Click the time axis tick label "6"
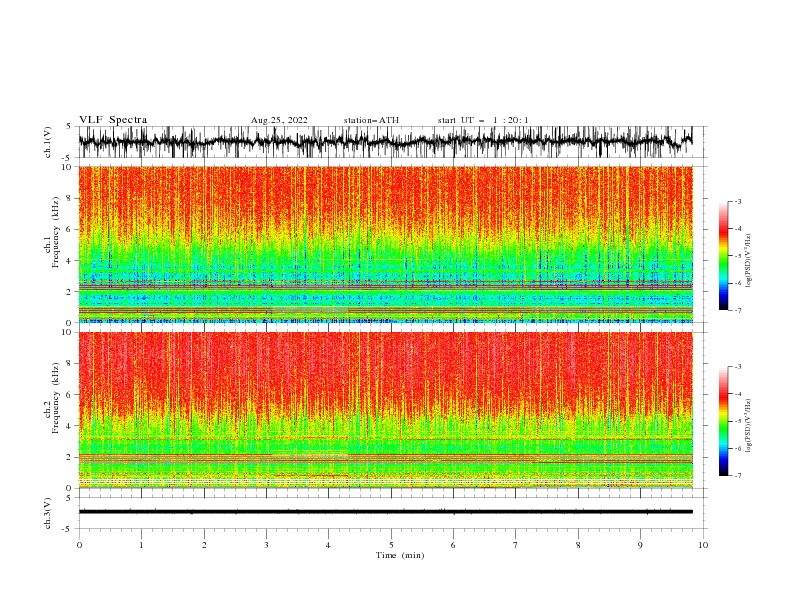This screenshot has height=612, width=792. point(453,545)
